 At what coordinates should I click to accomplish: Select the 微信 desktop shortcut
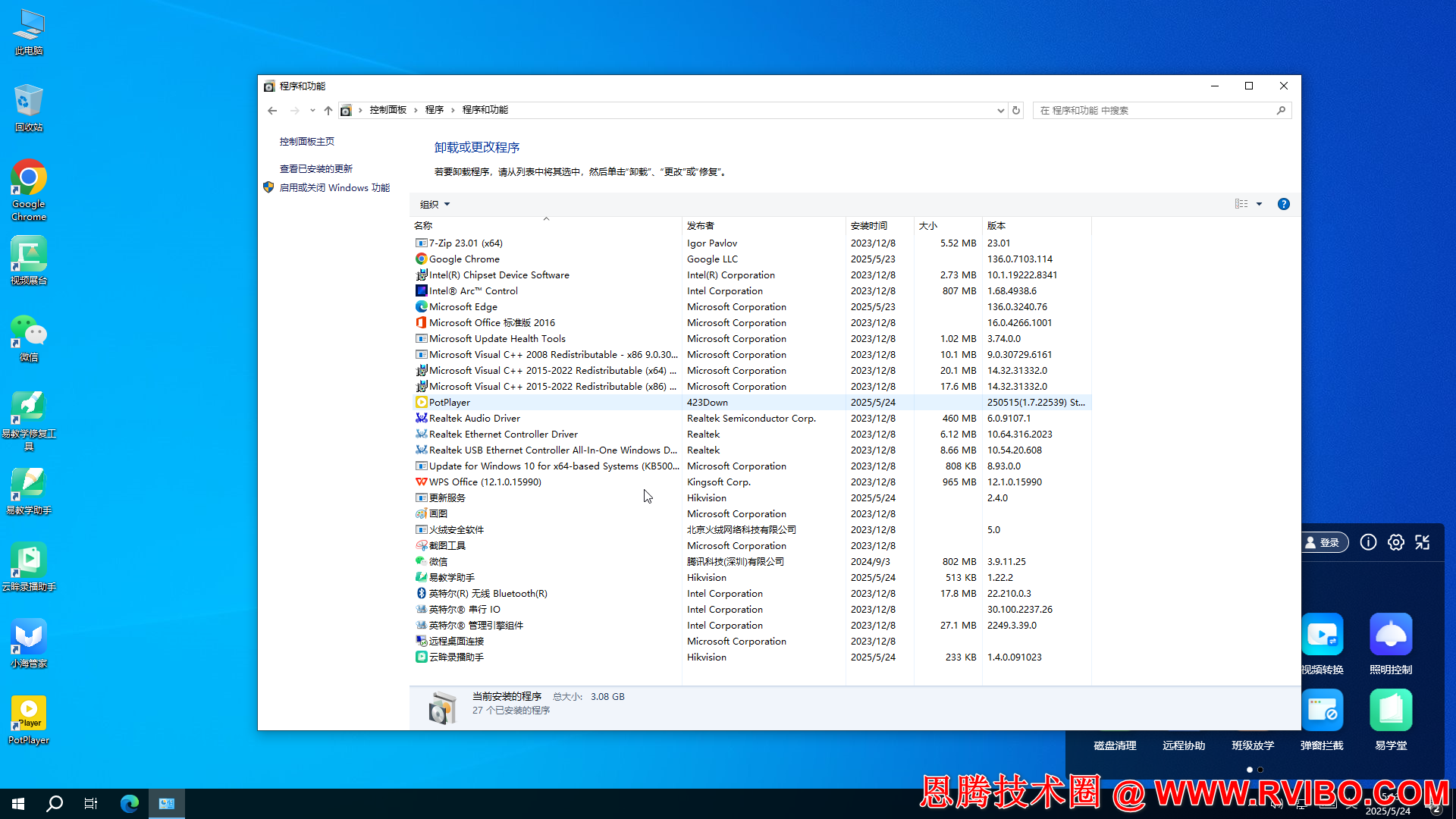tap(29, 337)
